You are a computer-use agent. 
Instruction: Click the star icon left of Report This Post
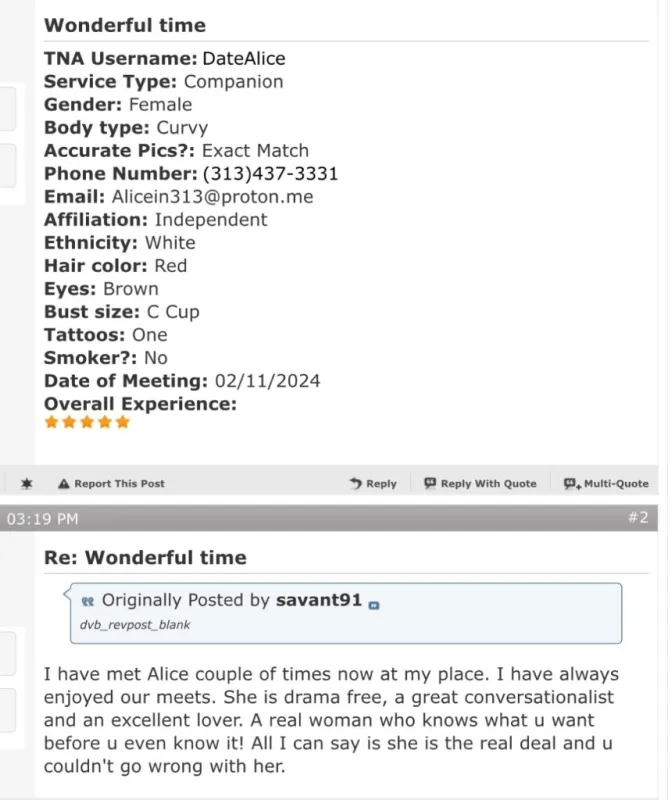click(x=27, y=484)
